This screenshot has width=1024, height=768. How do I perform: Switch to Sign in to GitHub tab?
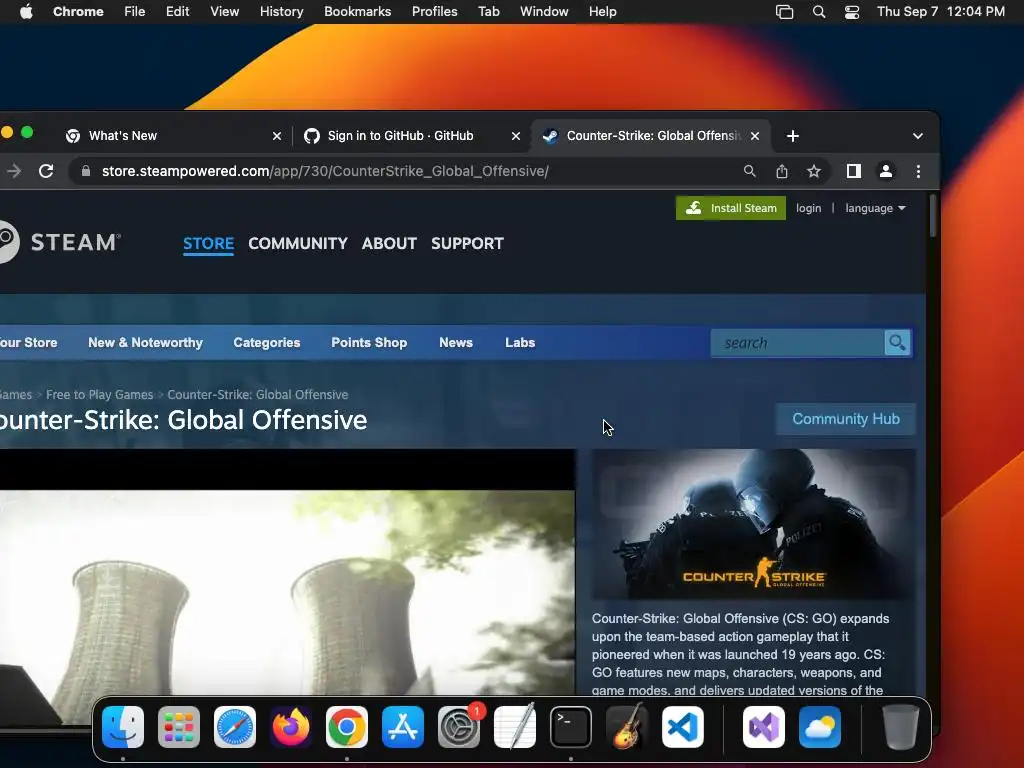pos(411,136)
